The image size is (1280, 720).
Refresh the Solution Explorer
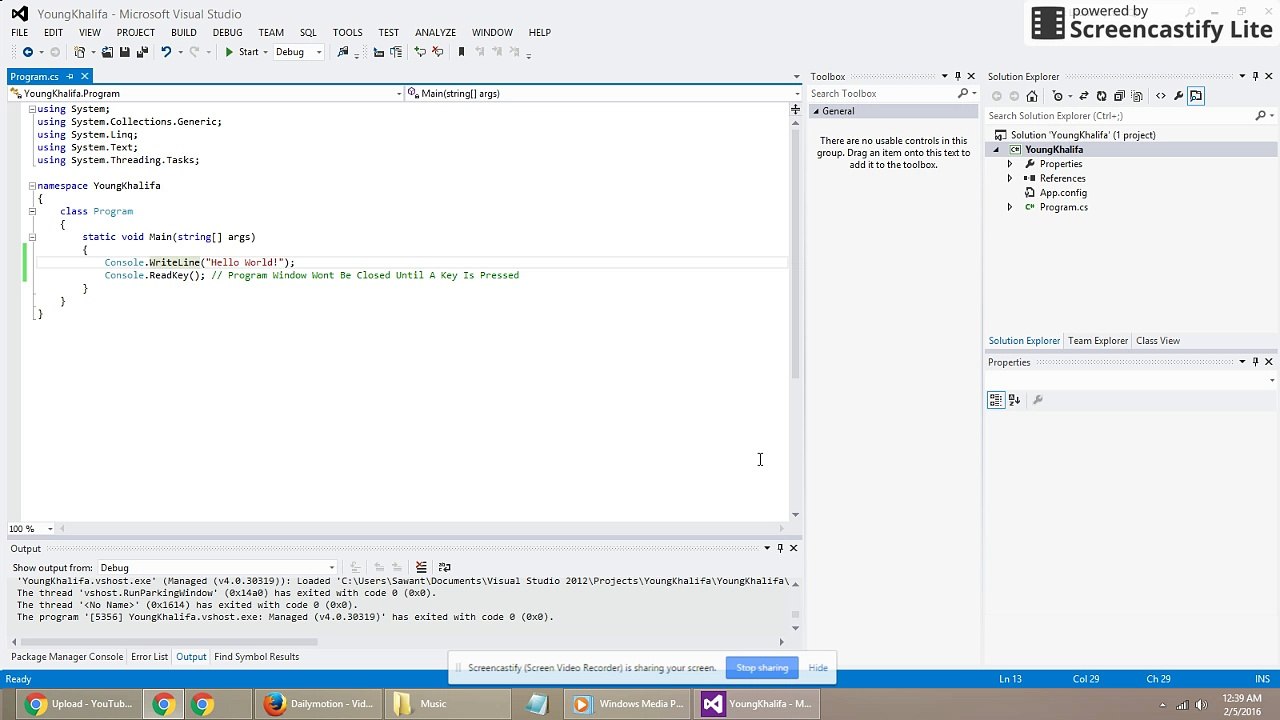click(1101, 96)
